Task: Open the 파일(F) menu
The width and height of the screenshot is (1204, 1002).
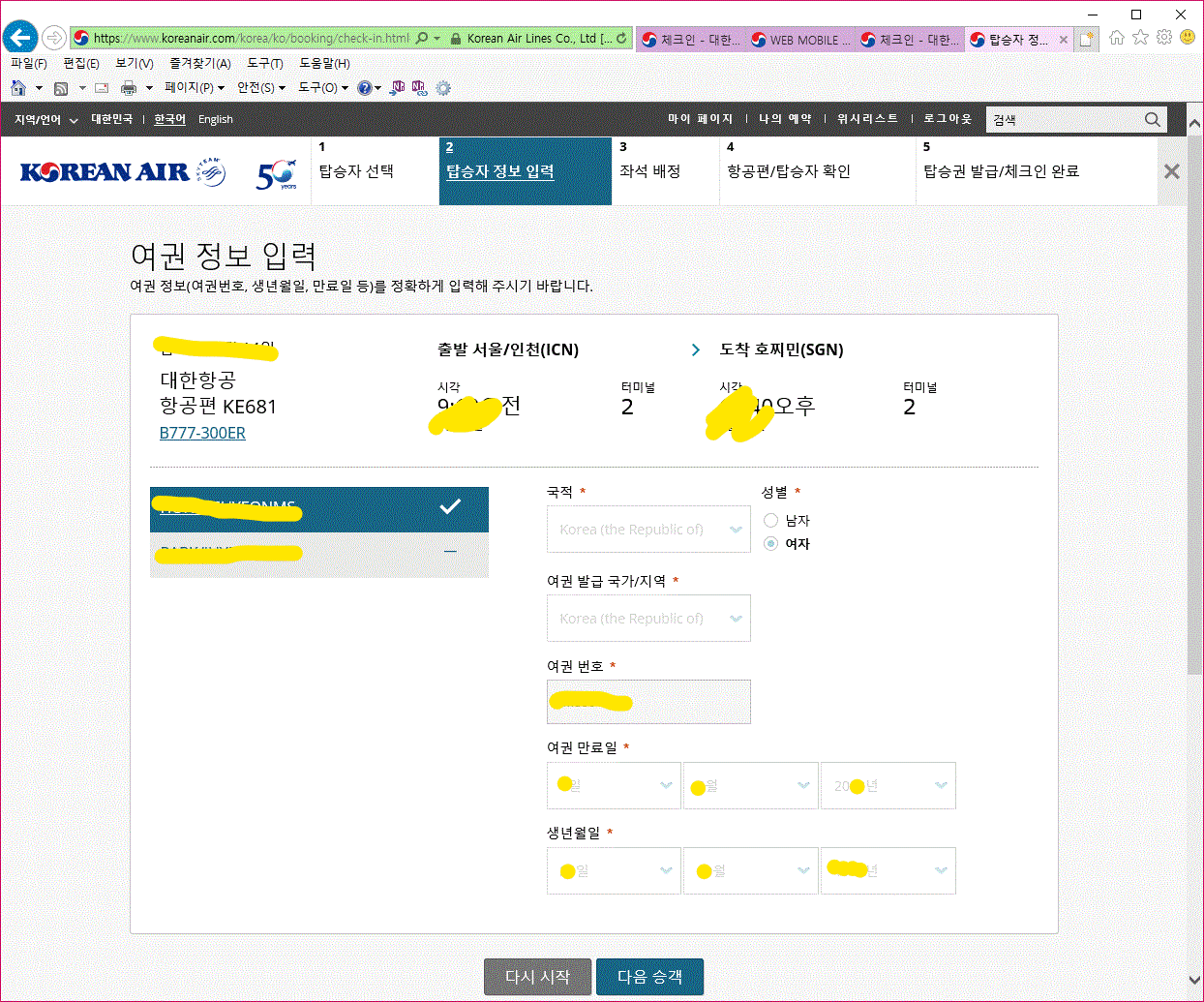Action: 29,63
